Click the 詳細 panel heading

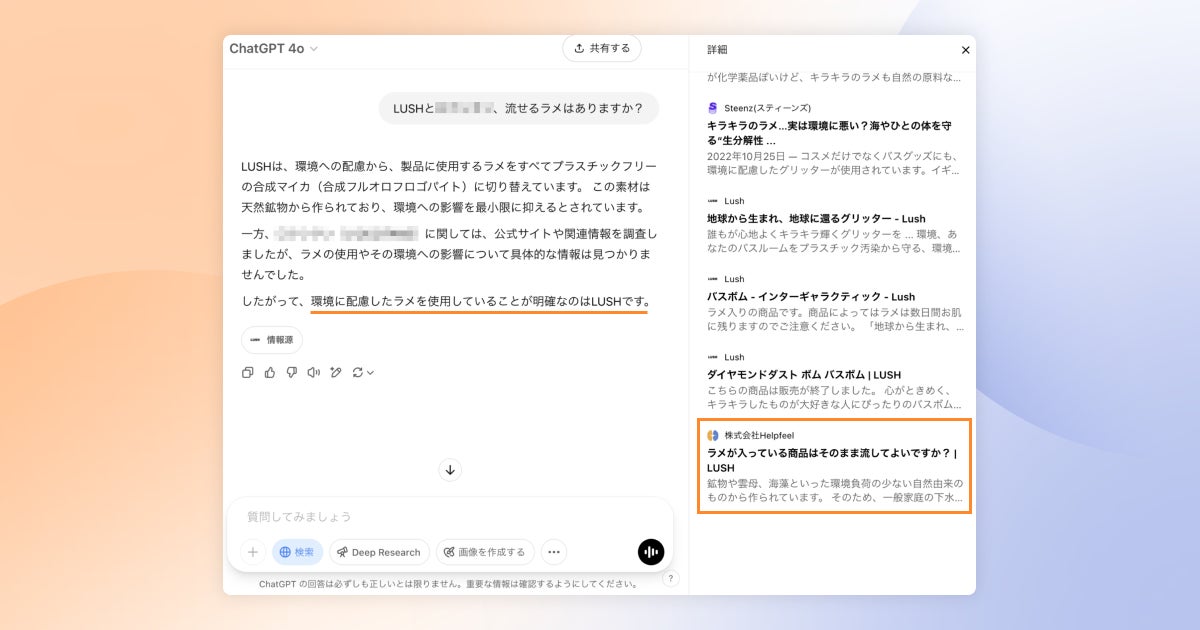pyautogui.click(x=717, y=49)
